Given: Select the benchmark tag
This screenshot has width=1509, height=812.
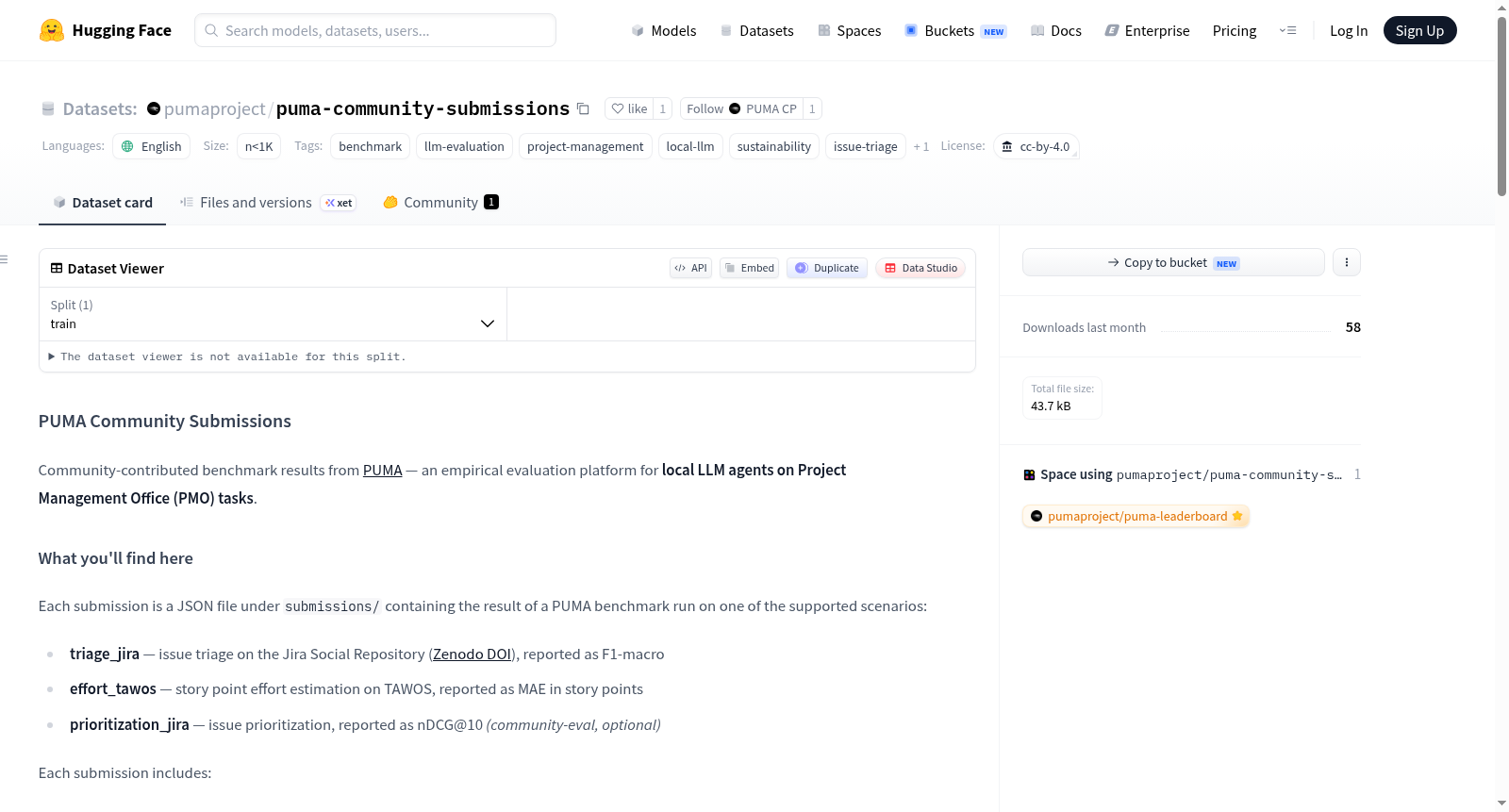Looking at the screenshot, I should point(370,146).
